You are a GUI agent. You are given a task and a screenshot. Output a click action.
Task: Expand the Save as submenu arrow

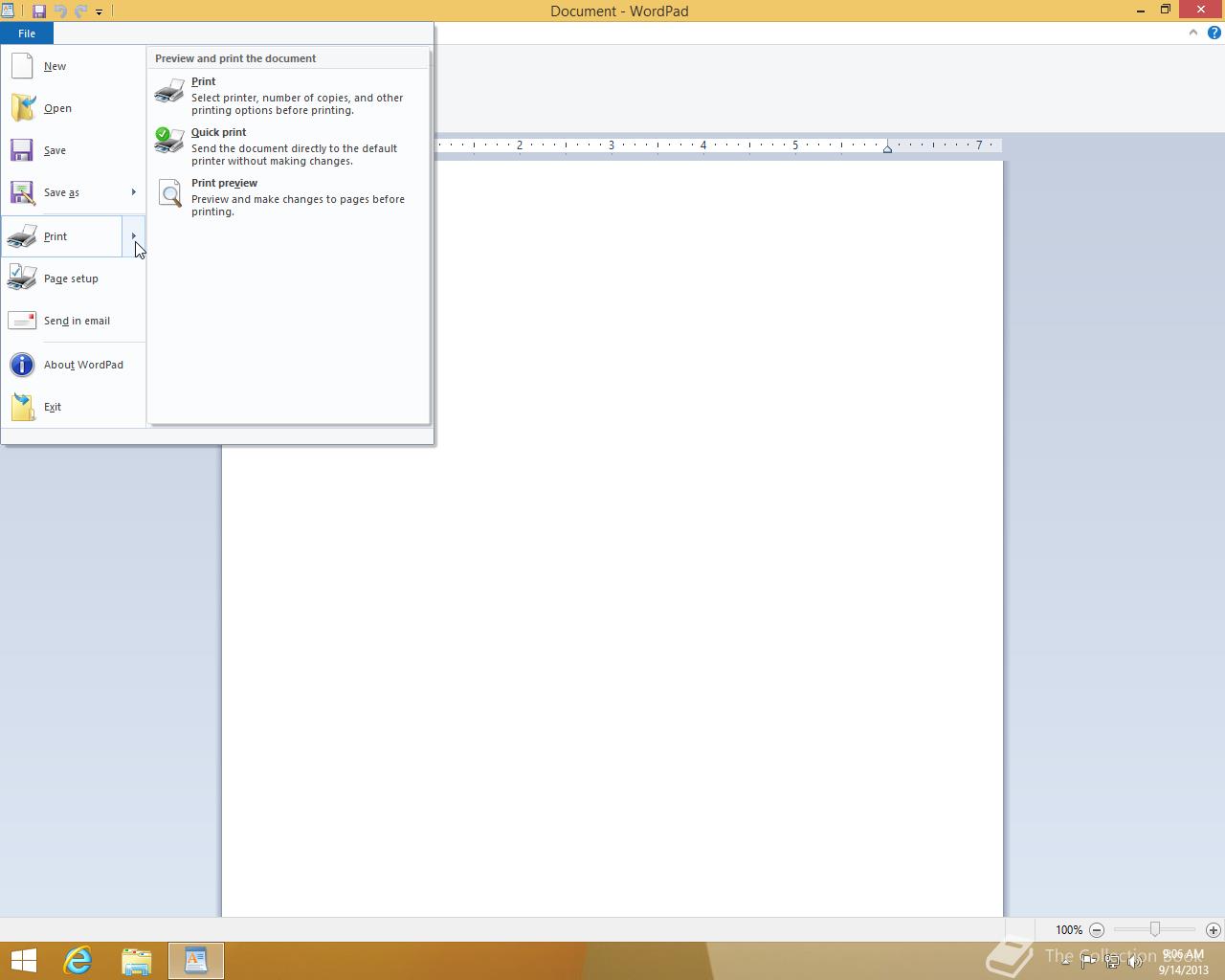click(133, 192)
